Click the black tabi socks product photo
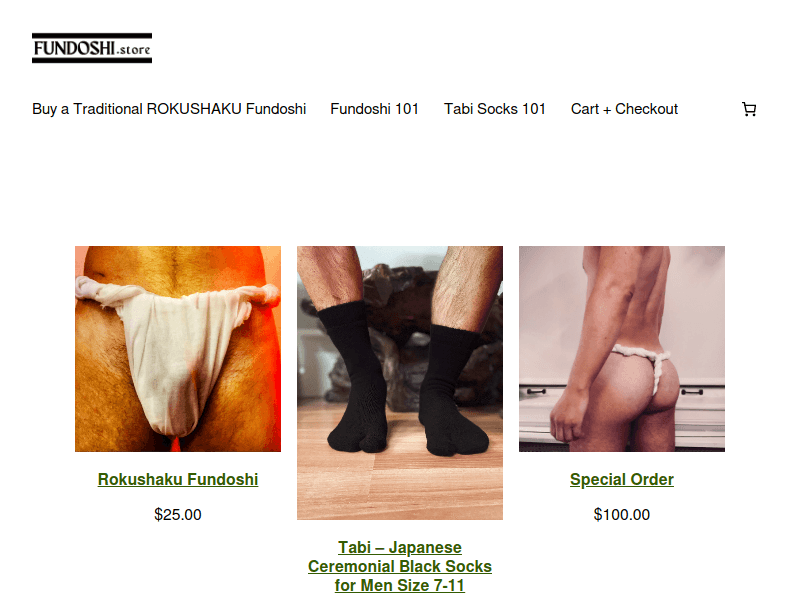Viewport: 800px width, 600px height. [400, 383]
